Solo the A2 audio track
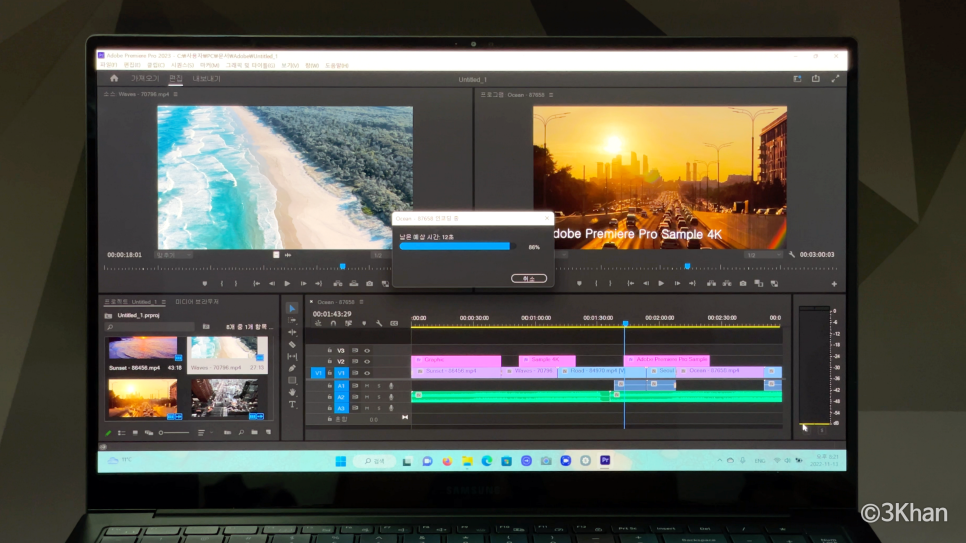The height and width of the screenshot is (543, 966). pos(379,397)
